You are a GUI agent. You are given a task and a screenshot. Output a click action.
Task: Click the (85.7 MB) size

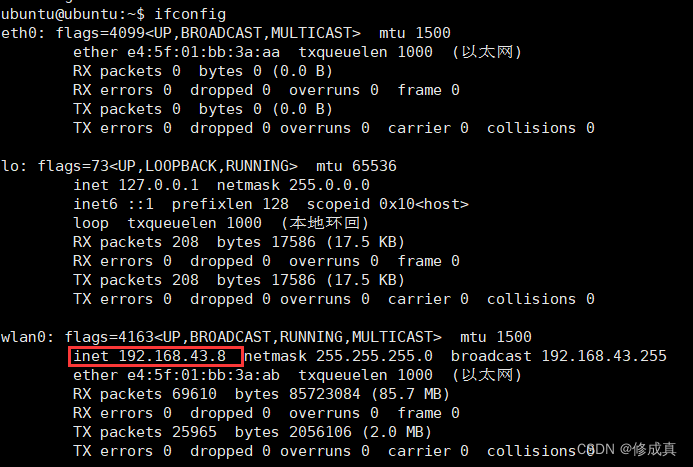pyautogui.click(x=410, y=394)
